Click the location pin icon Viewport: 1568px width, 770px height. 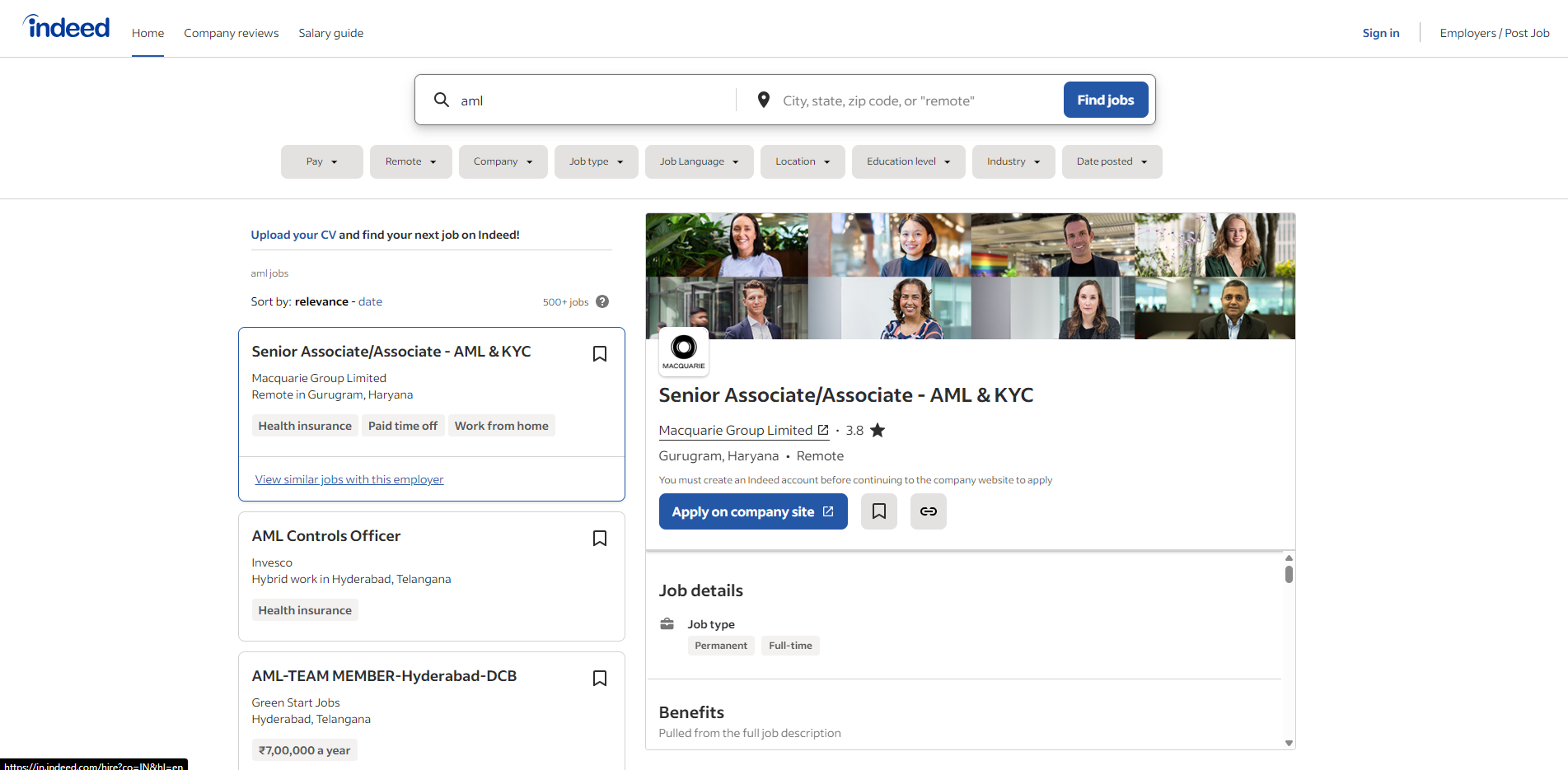(x=764, y=100)
